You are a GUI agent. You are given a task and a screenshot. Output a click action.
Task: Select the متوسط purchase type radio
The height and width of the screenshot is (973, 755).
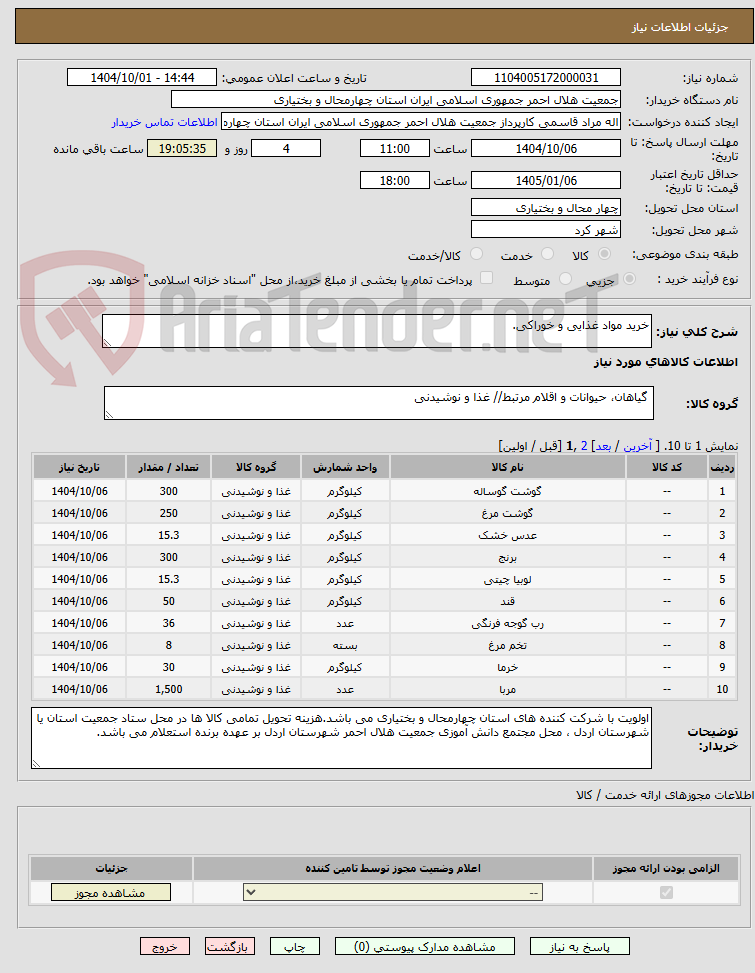[565, 279]
